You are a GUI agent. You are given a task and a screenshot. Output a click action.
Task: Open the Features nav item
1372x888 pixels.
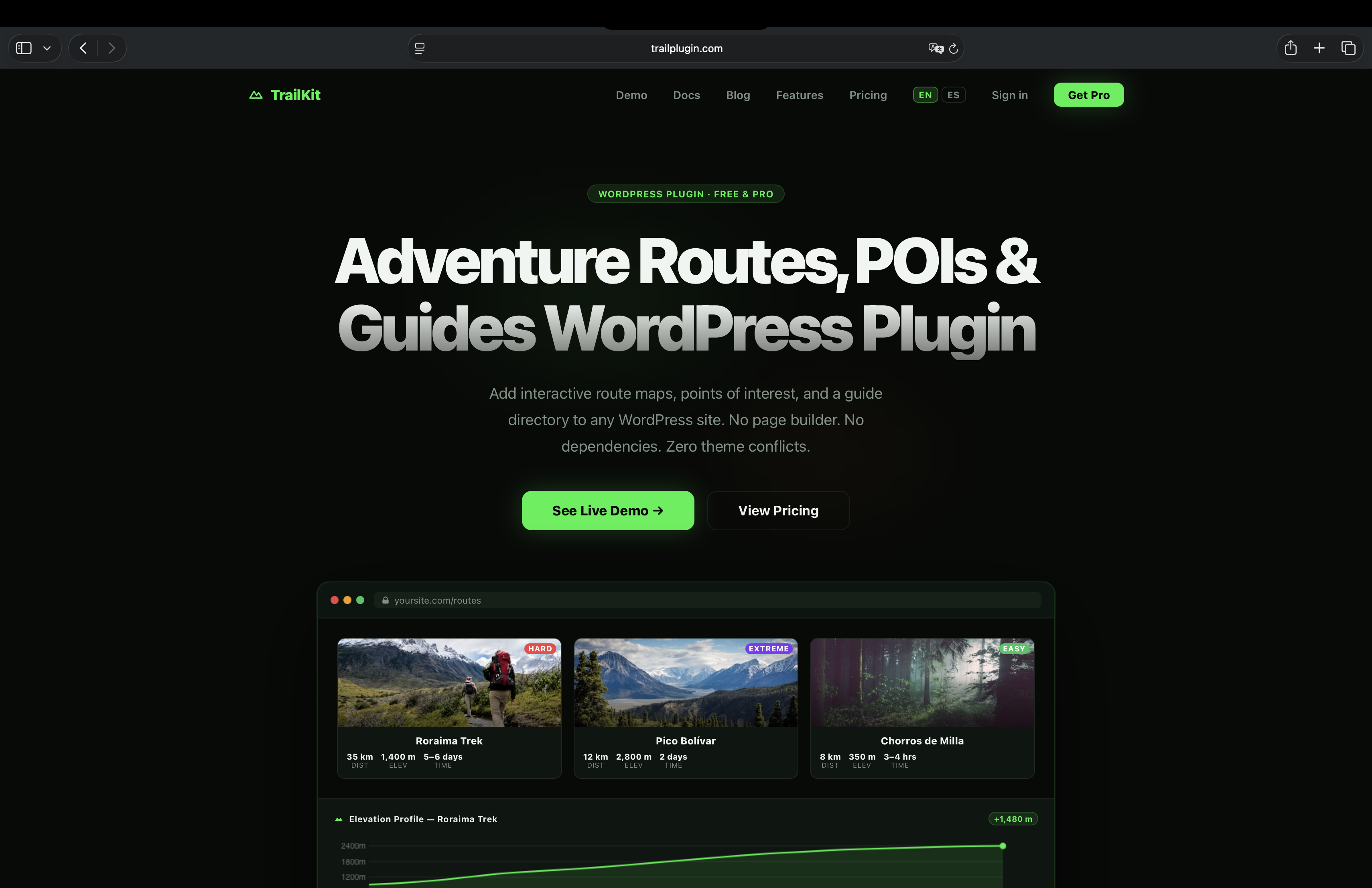point(799,95)
